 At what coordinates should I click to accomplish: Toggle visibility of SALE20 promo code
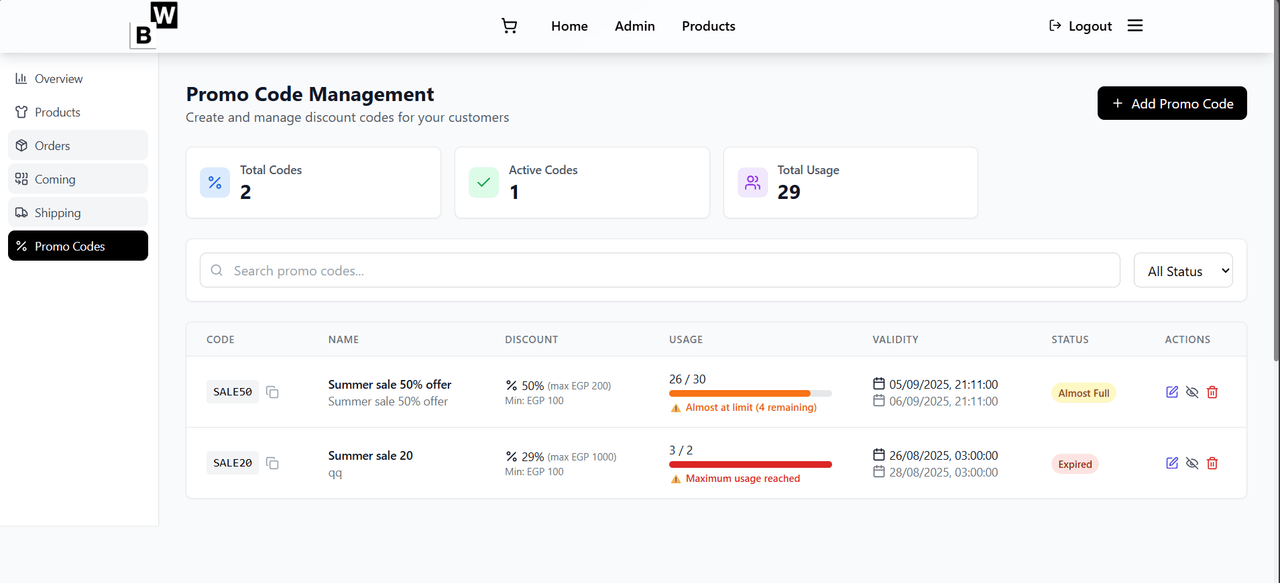point(1192,463)
